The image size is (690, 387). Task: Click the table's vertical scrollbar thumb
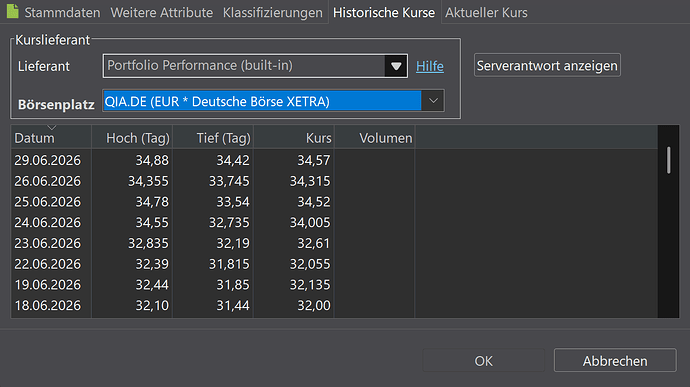click(x=668, y=160)
